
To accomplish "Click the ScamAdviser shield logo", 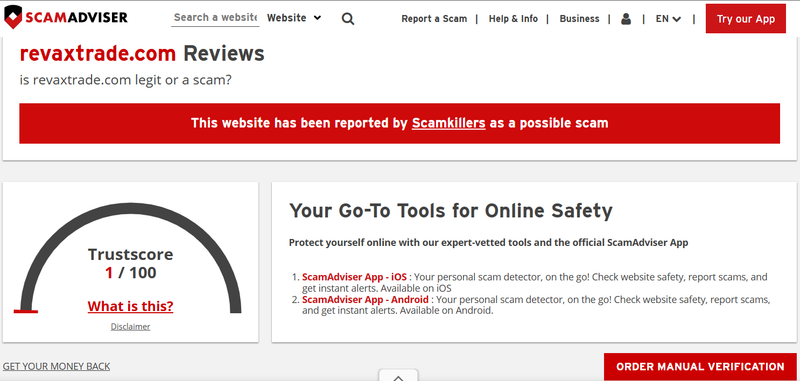I will [66, 17].
